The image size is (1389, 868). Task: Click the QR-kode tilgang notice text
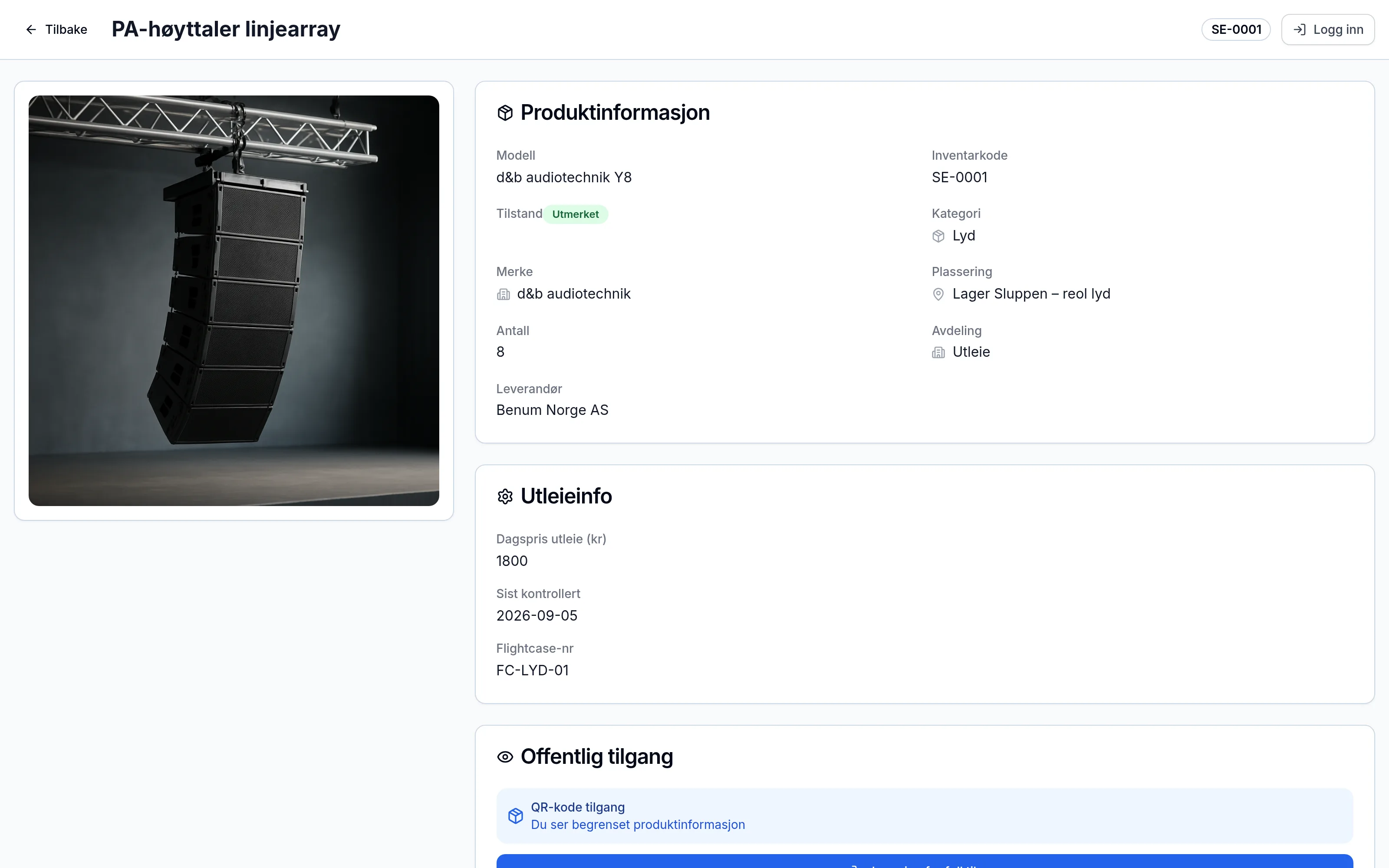coord(577,807)
